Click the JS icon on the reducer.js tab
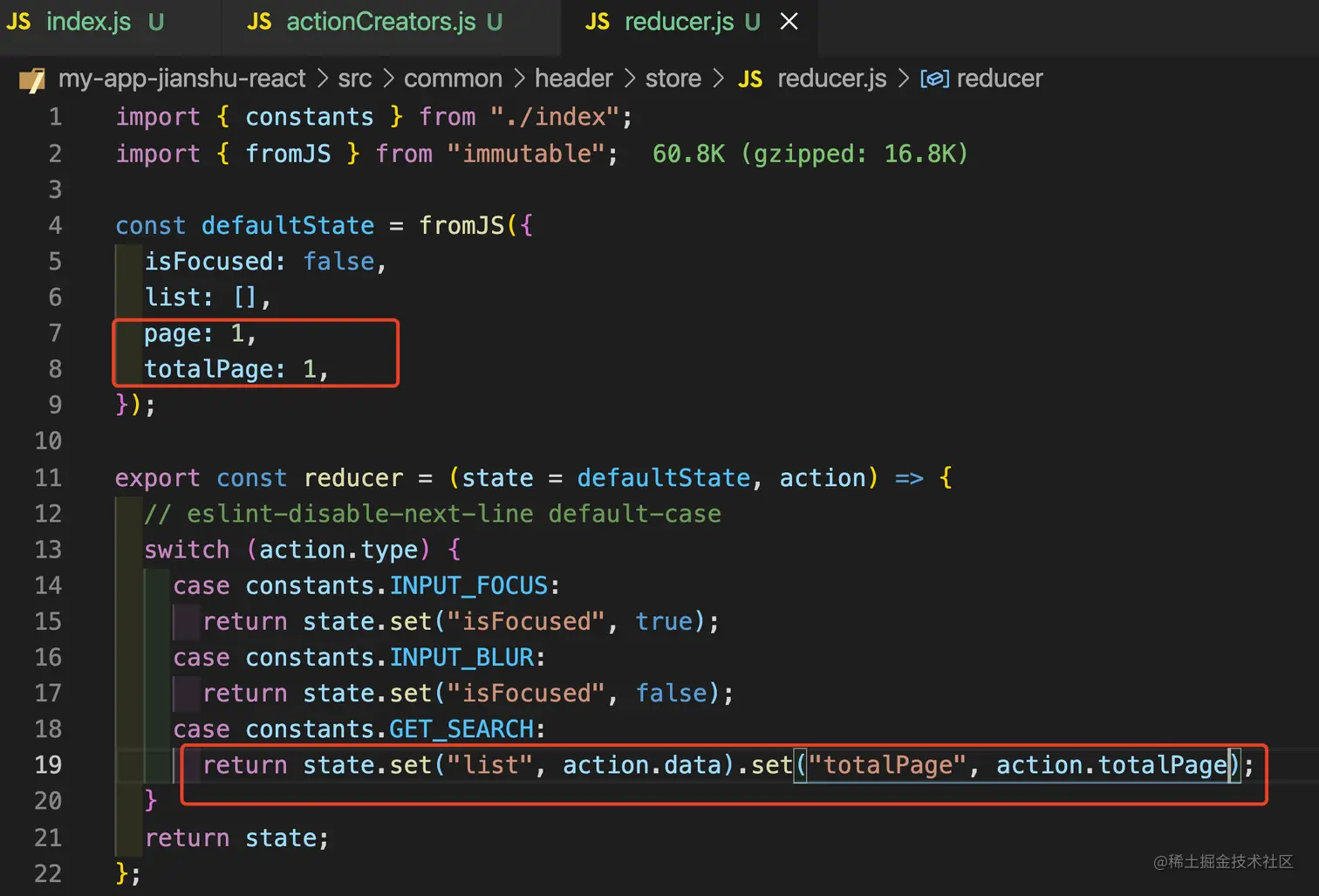The width and height of the screenshot is (1319, 896). pos(598,22)
